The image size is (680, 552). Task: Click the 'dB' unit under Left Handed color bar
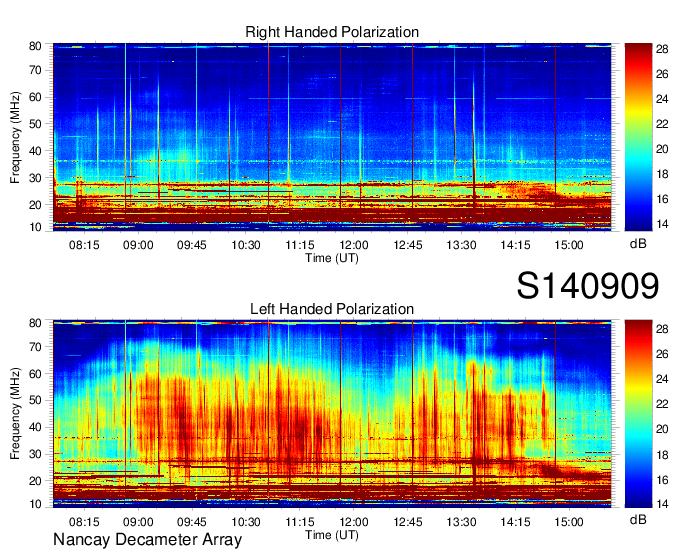pyautogui.click(x=638, y=520)
